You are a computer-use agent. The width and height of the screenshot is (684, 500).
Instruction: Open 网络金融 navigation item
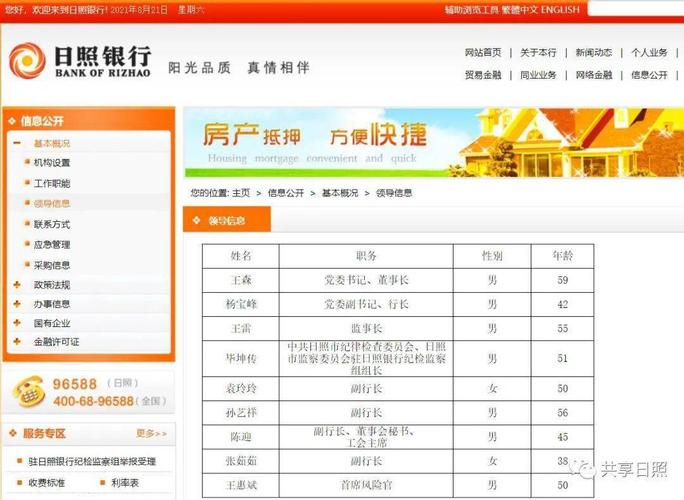tap(594, 75)
